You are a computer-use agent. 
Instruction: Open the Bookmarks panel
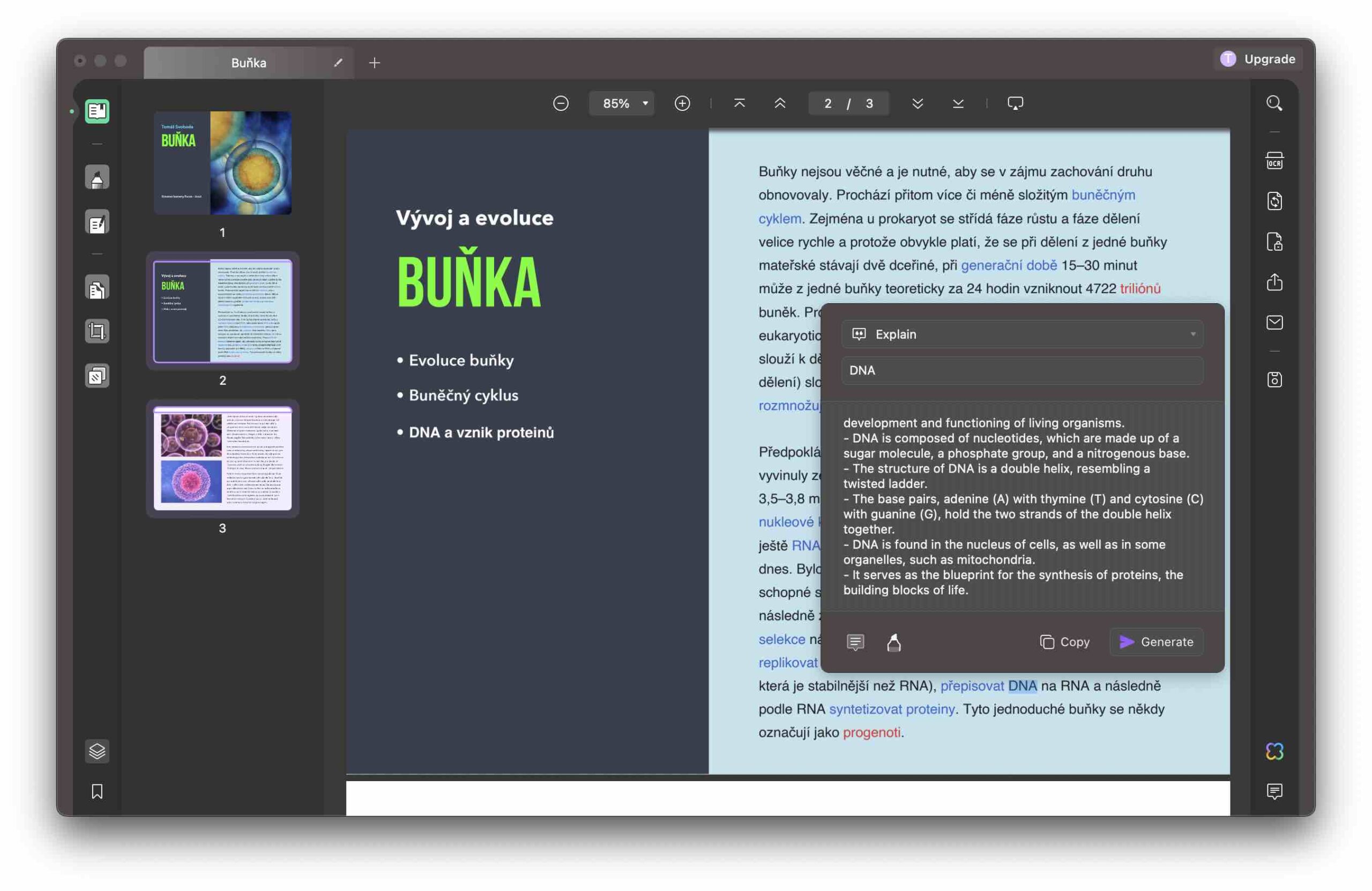coord(97,791)
